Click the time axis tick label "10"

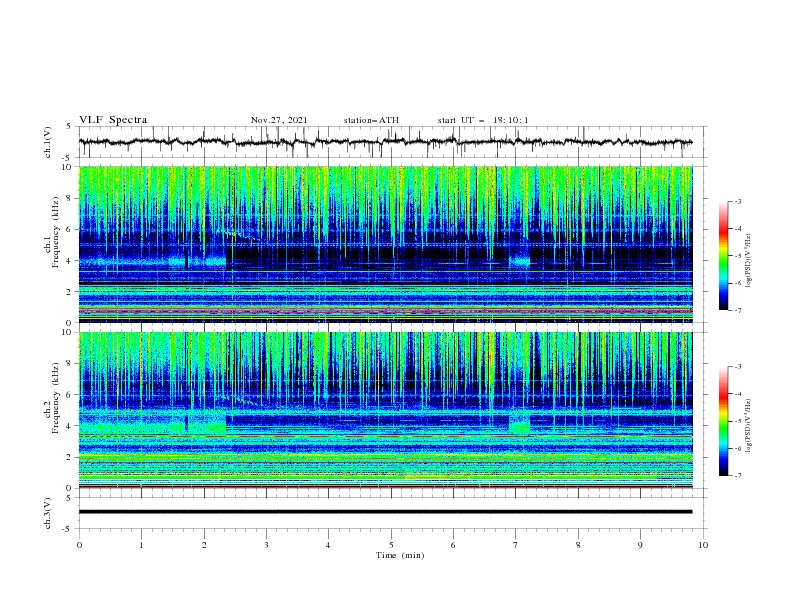703,545
